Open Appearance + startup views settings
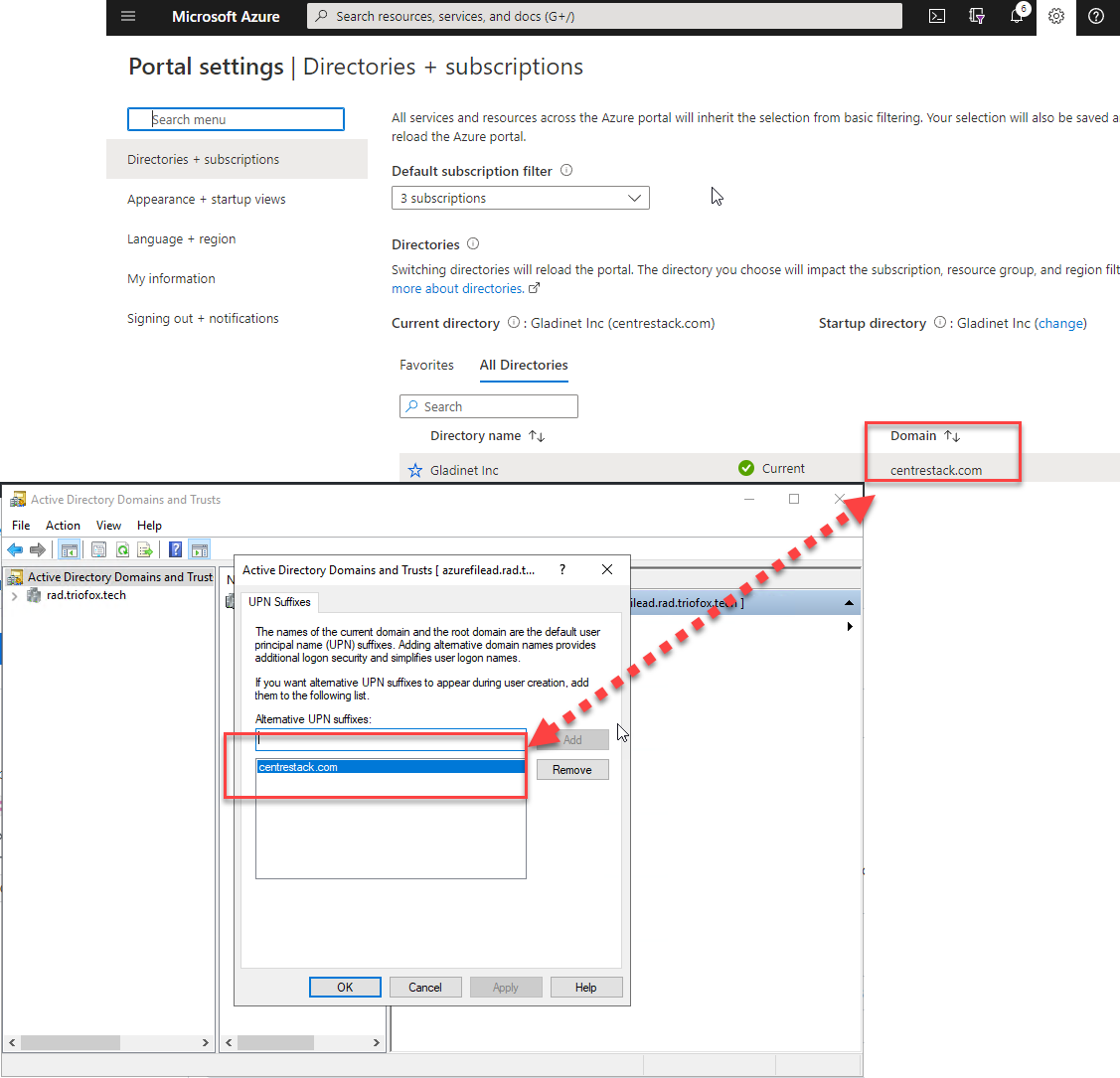1120x1078 pixels. [x=207, y=199]
